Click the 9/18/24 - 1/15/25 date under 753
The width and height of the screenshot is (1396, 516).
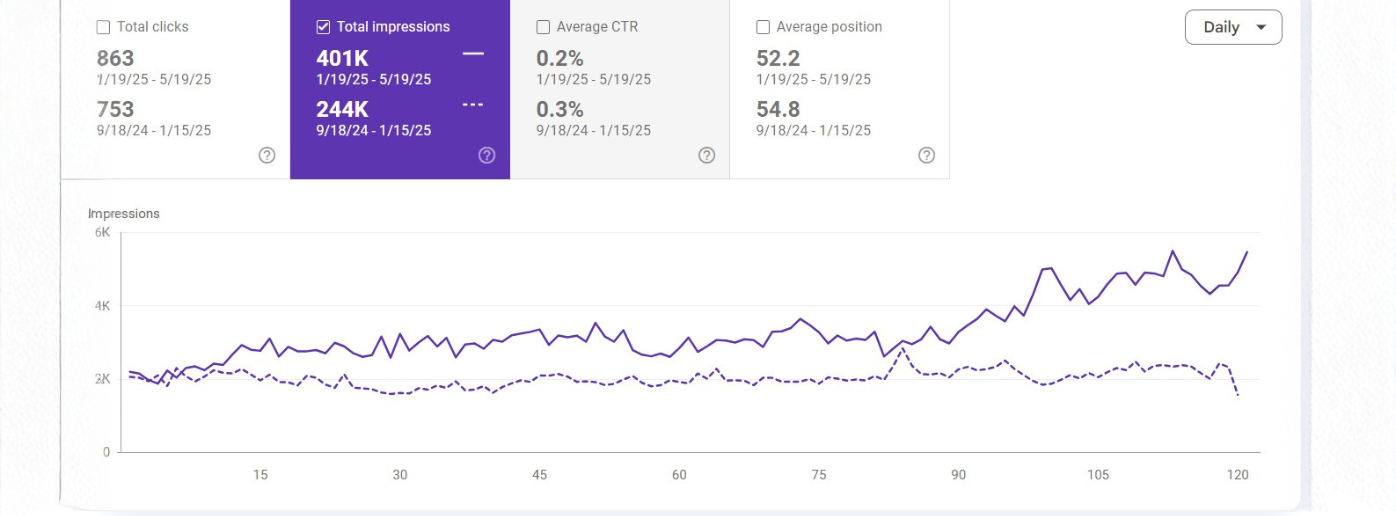pos(154,130)
